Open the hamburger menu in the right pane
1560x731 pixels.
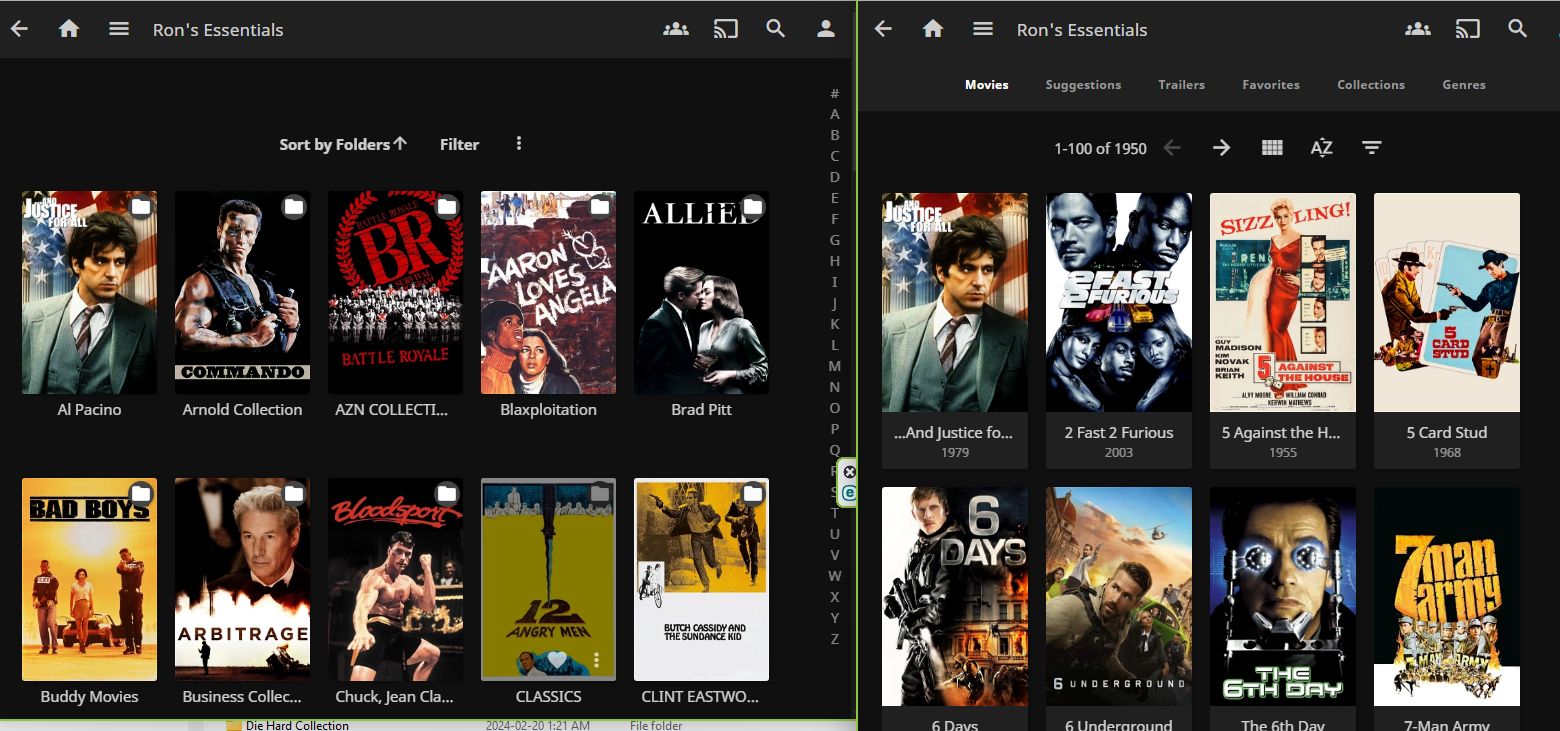[983, 29]
